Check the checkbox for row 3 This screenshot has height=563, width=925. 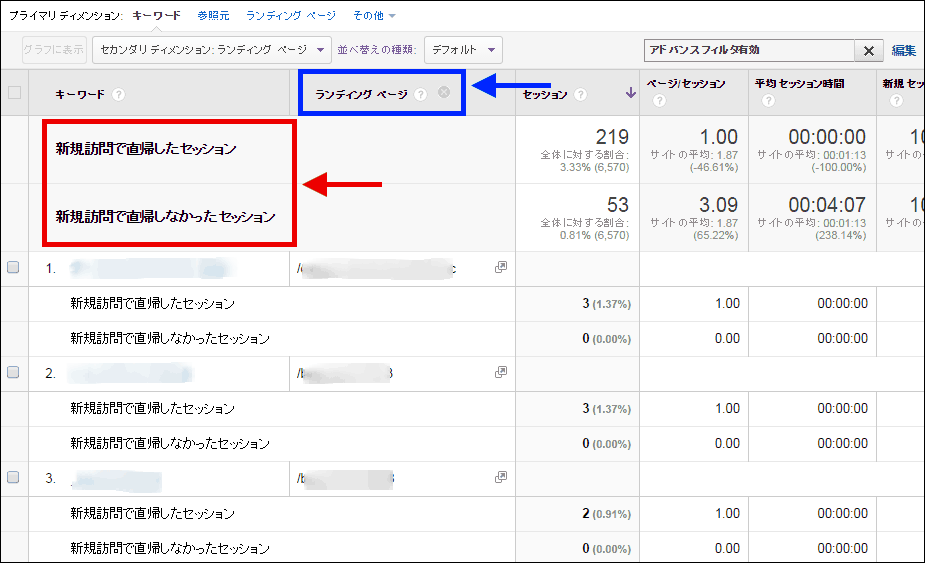tap(14, 477)
